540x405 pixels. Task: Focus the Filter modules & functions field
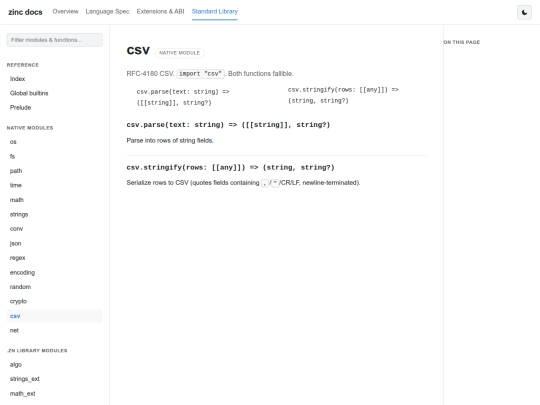[x=55, y=40]
